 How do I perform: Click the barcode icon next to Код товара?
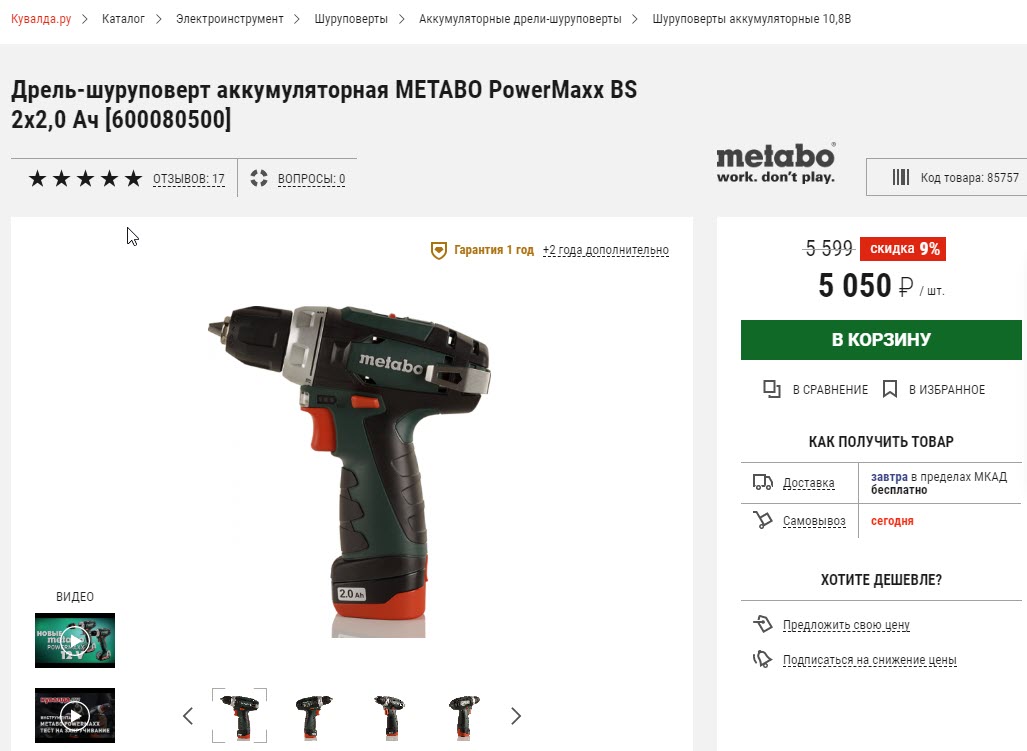901,177
